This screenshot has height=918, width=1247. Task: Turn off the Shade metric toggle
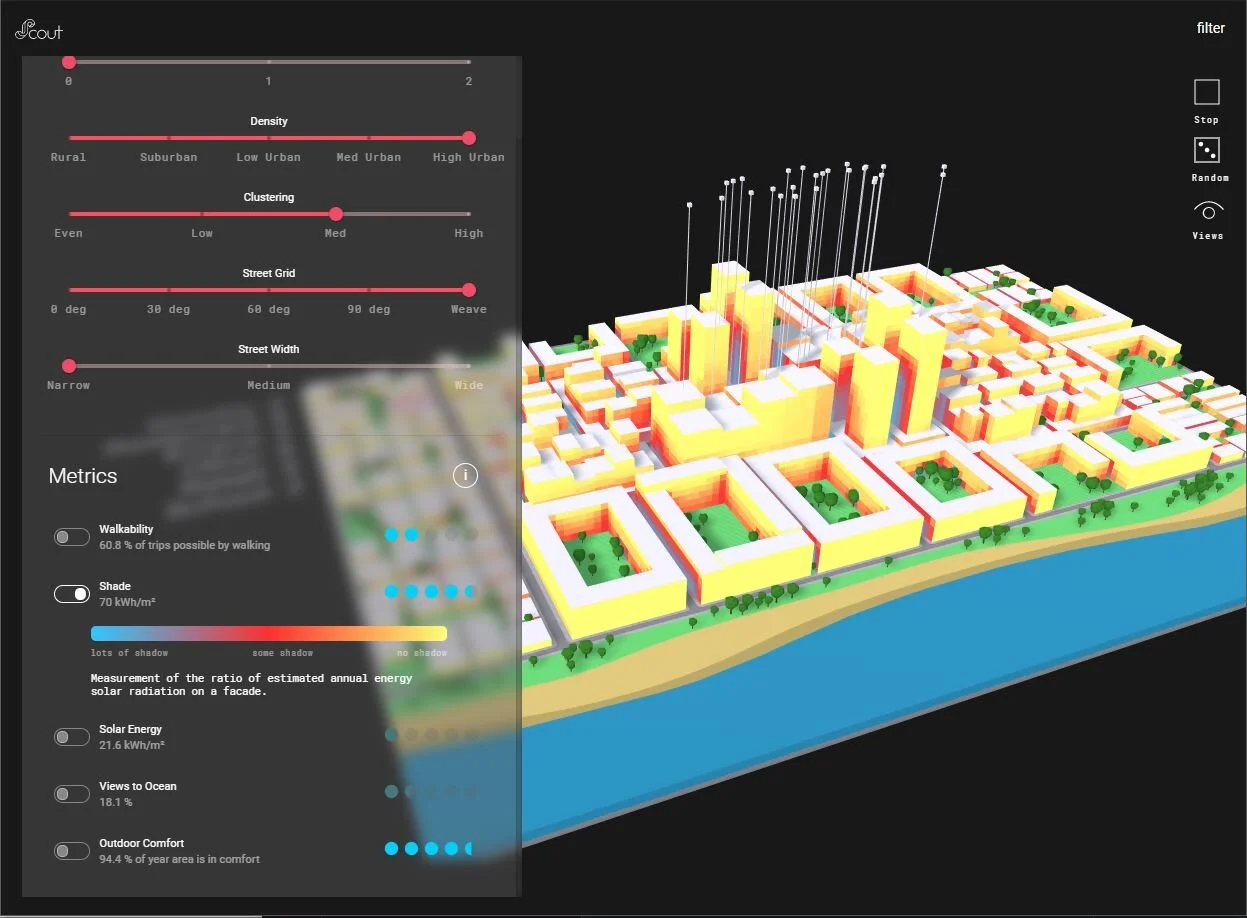(72, 594)
